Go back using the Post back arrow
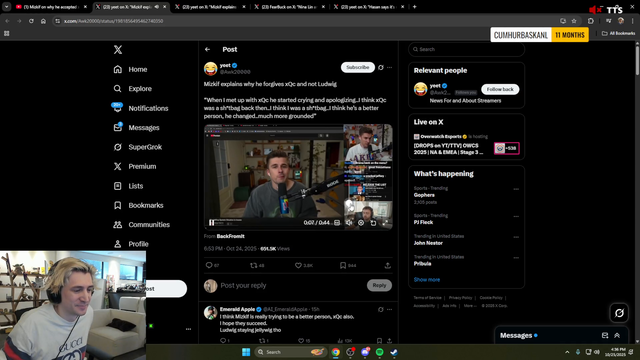The height and width of the screenshot is (360, 640). tap(207, 49)
